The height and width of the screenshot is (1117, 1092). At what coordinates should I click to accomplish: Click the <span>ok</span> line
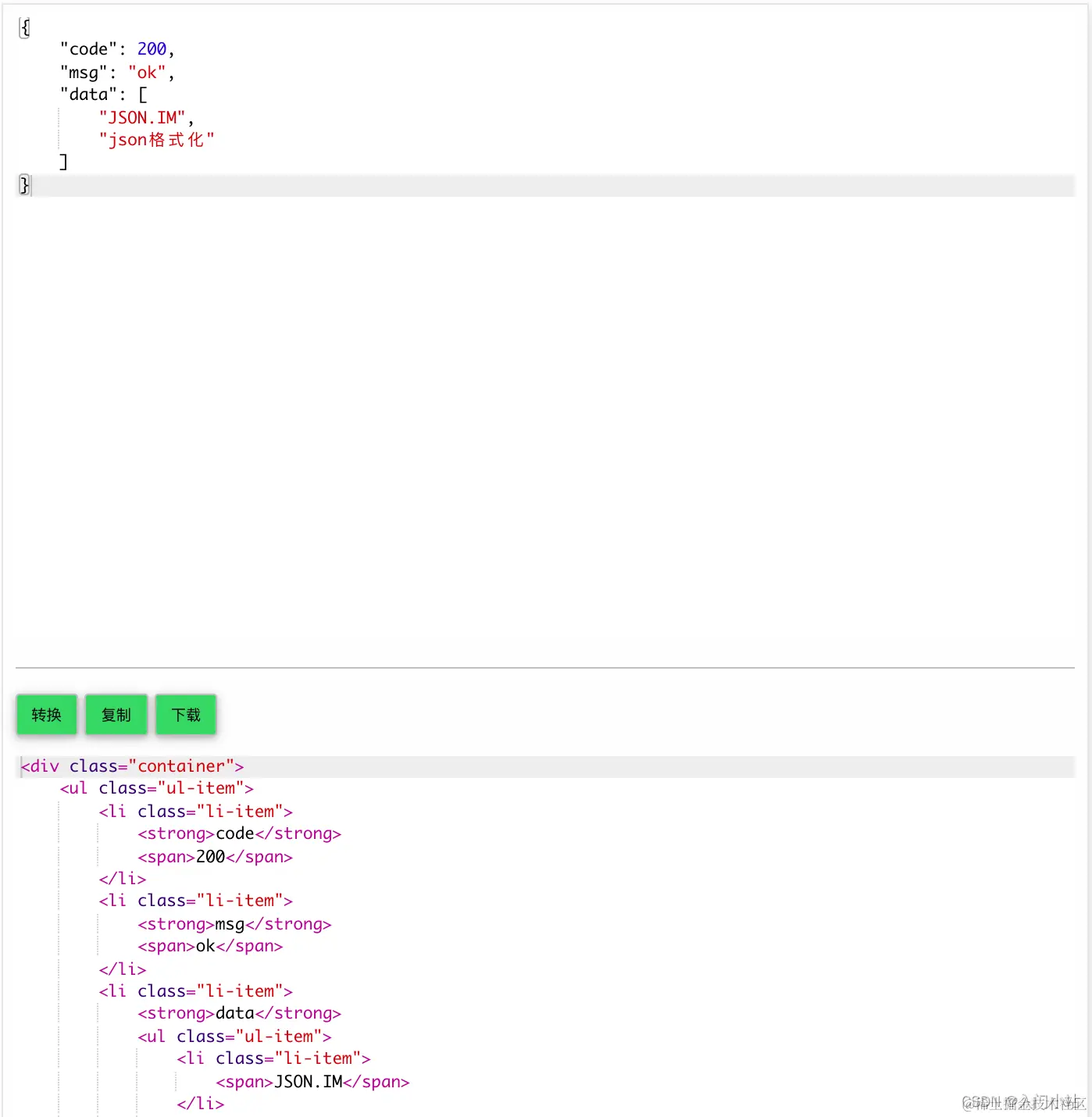click(211, 946)
